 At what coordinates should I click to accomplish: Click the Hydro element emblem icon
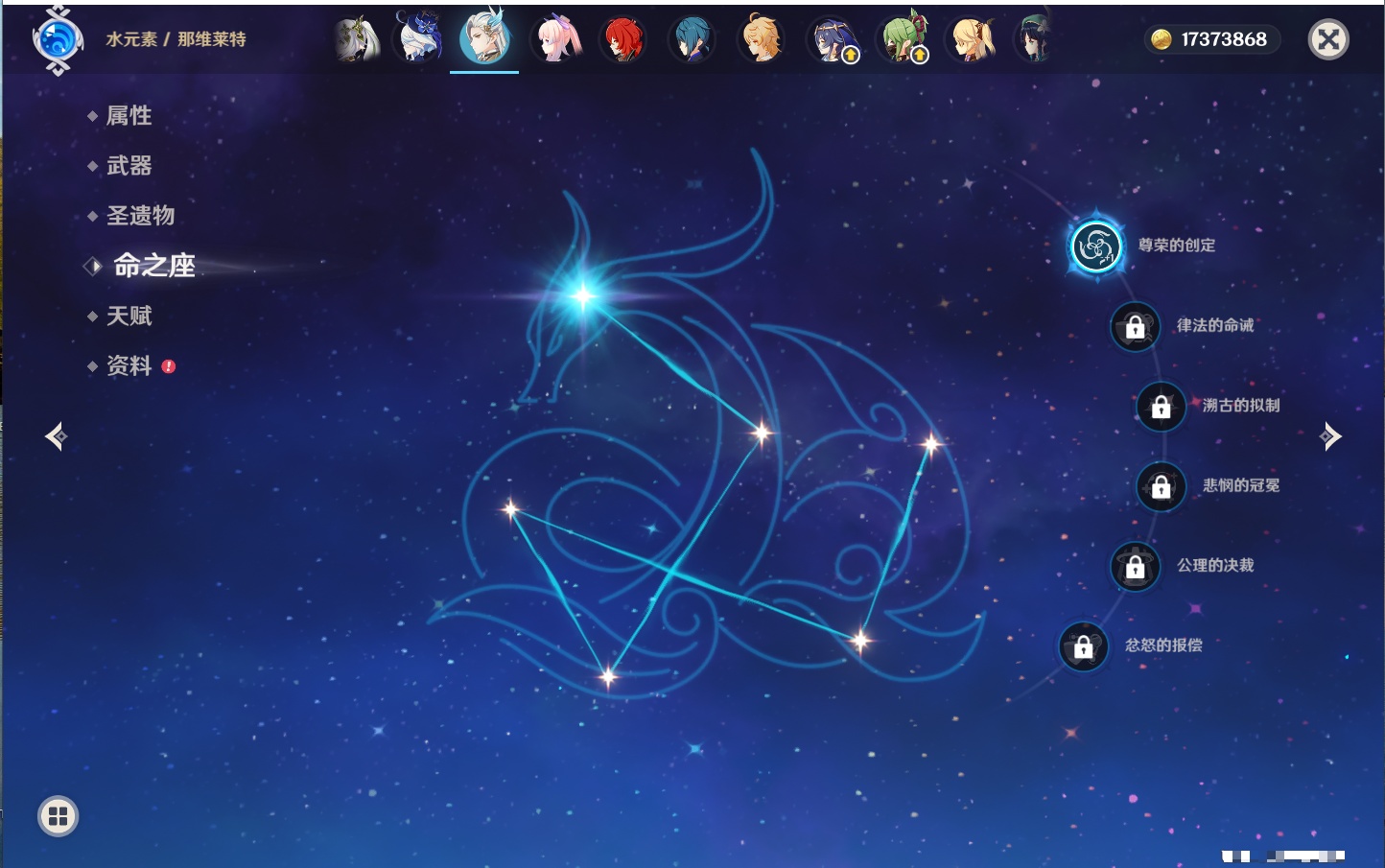tap(58, 40)
